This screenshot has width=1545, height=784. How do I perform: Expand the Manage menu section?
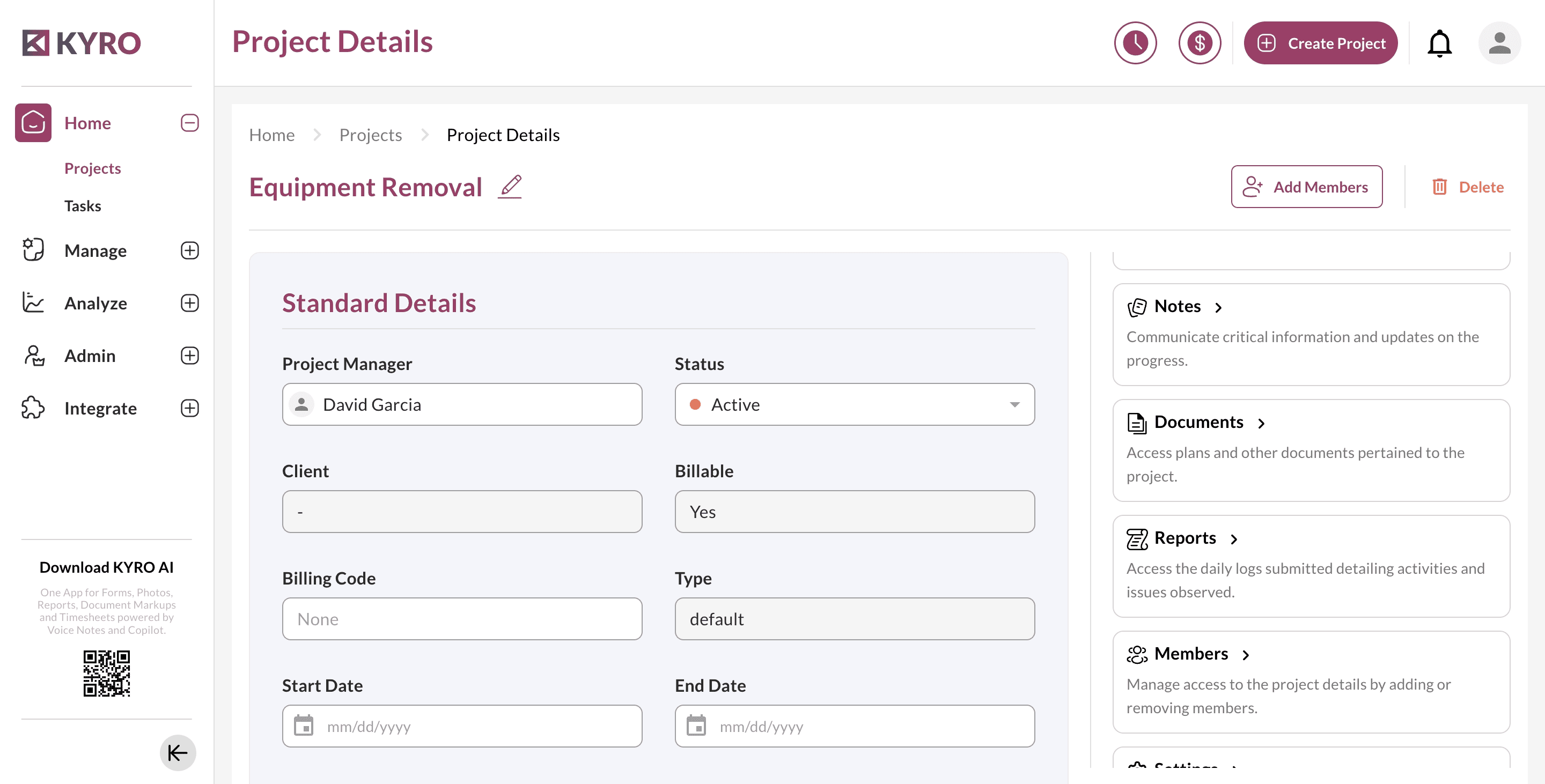tap(189, 250)
